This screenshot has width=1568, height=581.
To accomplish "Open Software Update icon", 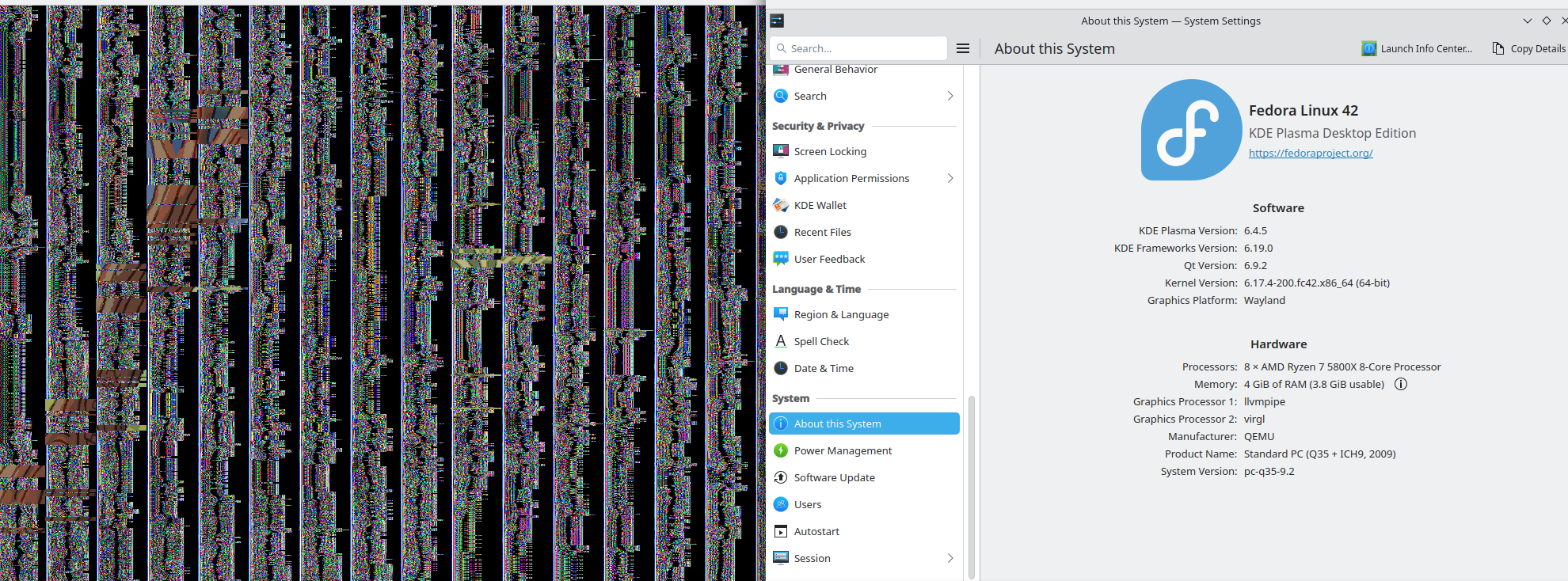I will [781, 477].
